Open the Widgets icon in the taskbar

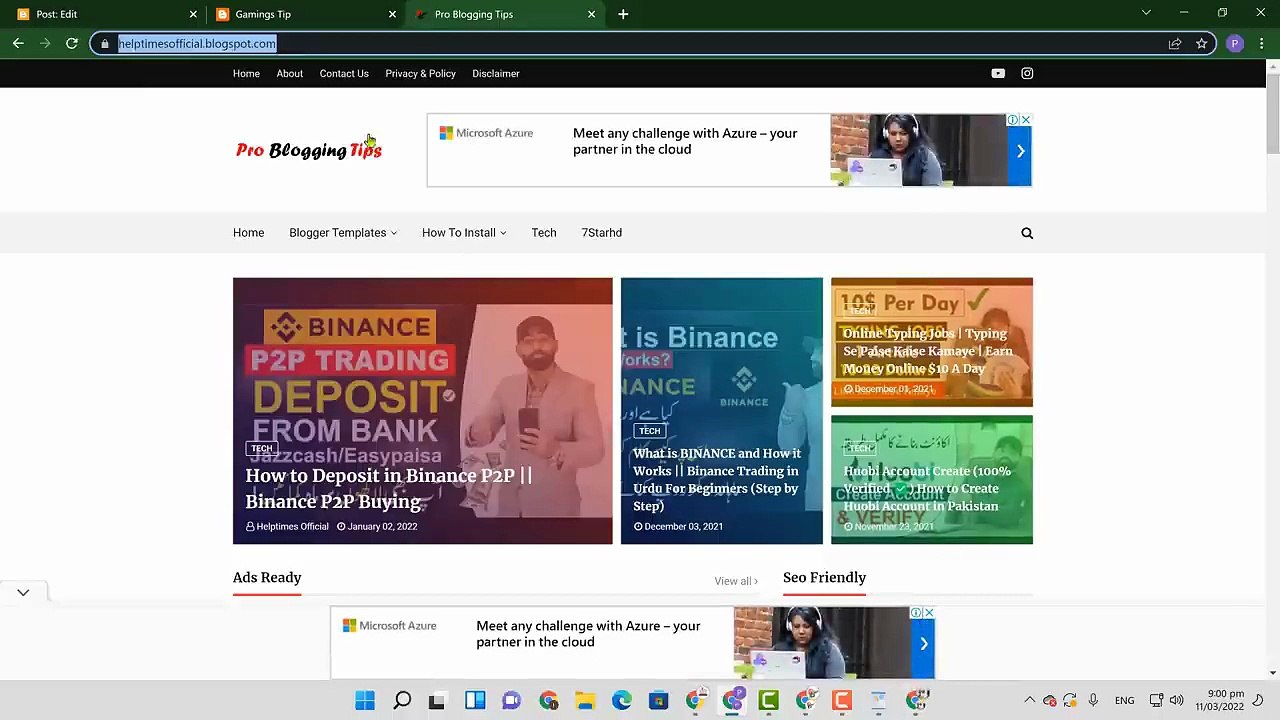pos(475,700)
